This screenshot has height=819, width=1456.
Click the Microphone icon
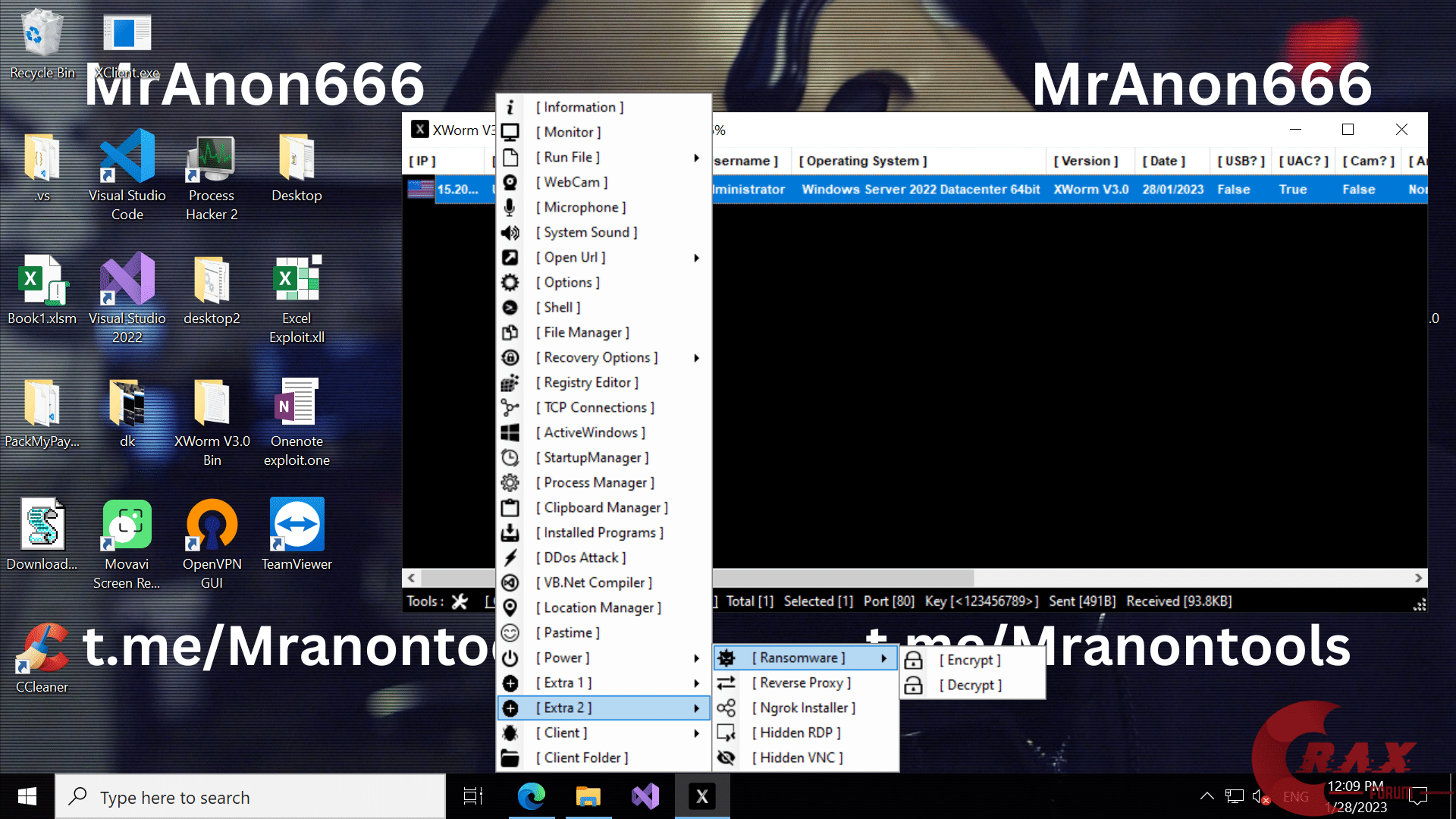click(x=510, y=207)
